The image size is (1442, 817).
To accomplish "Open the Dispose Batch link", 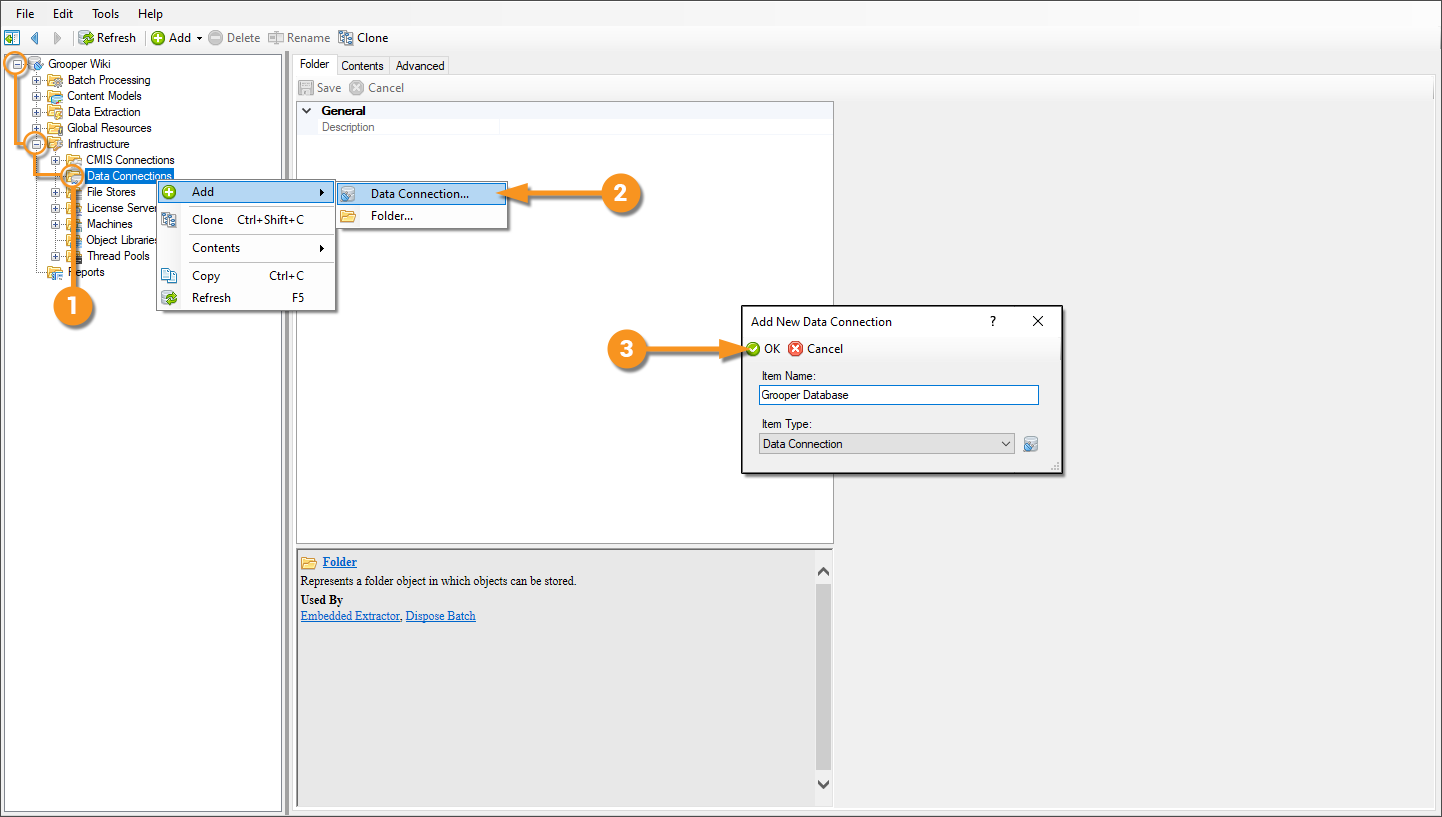I will click(x=440, y=616).
